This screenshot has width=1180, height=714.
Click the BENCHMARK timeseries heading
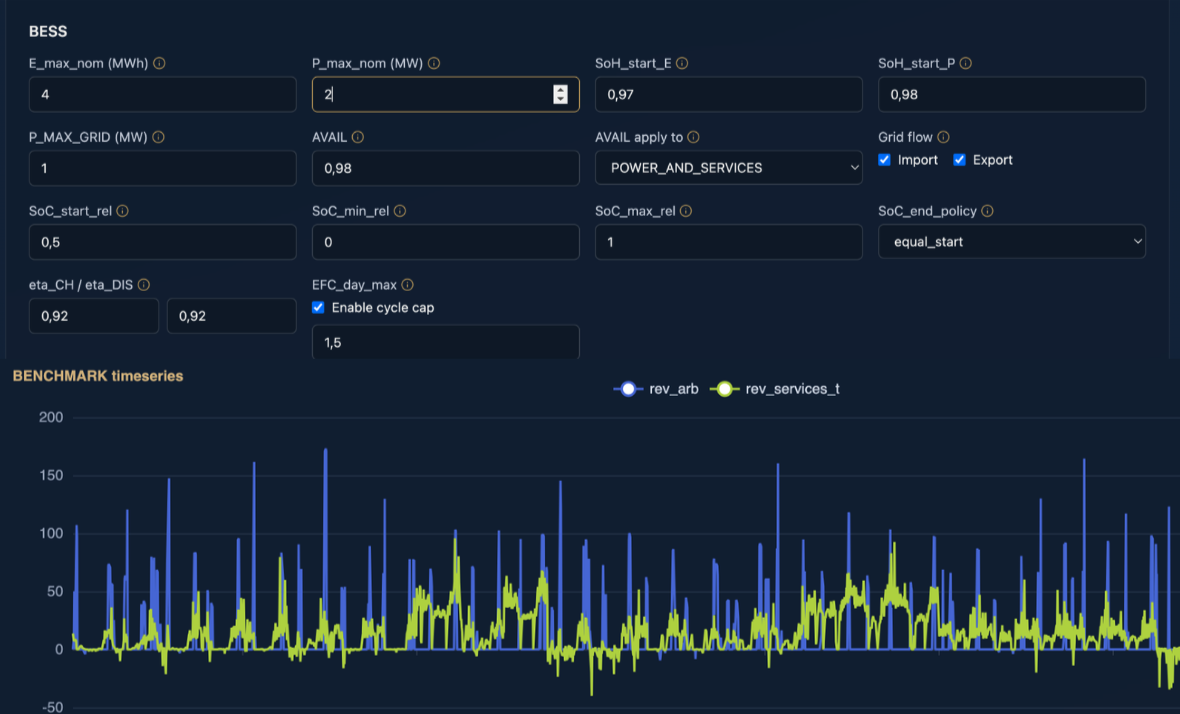pos(98,376)
